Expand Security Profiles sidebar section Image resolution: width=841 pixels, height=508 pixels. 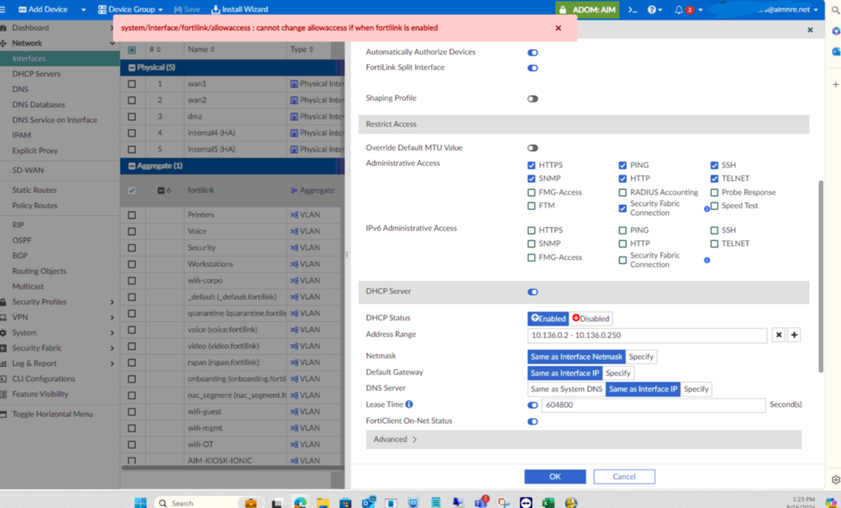(x=112, y=302)
